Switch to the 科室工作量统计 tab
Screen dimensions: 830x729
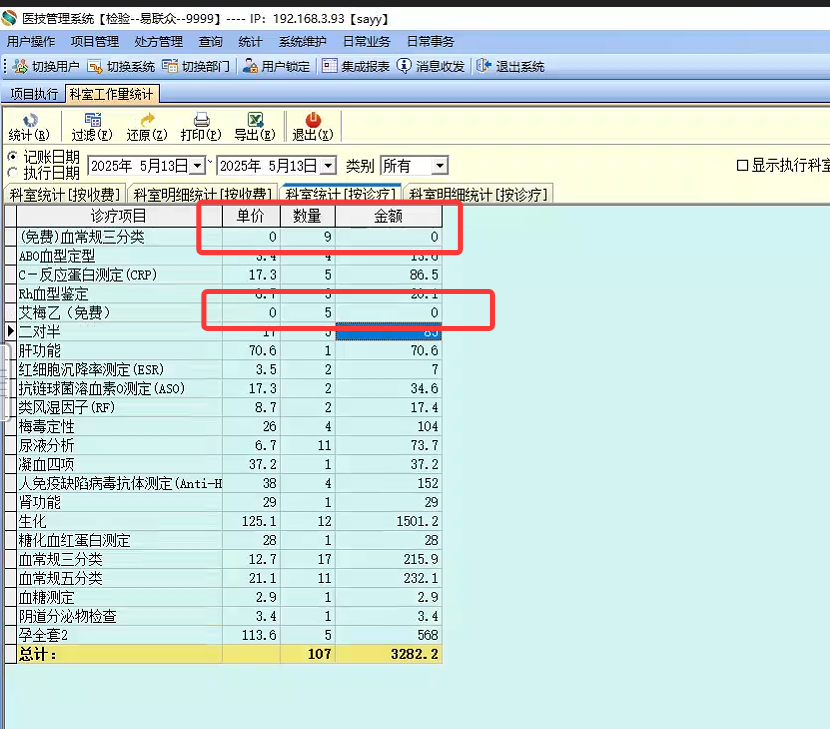coord(111,94)
